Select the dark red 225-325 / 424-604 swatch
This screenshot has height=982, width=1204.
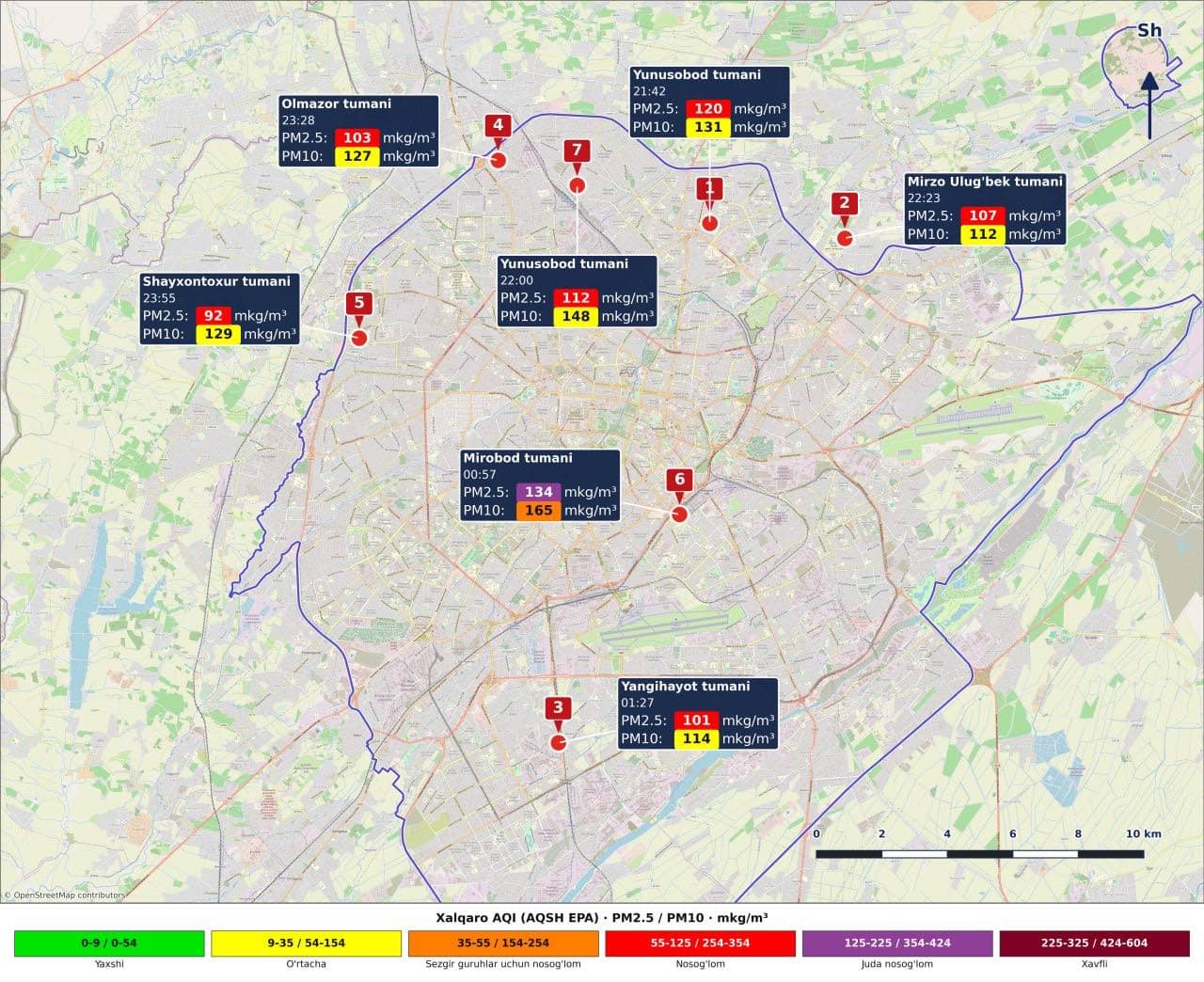point(1094,943)
